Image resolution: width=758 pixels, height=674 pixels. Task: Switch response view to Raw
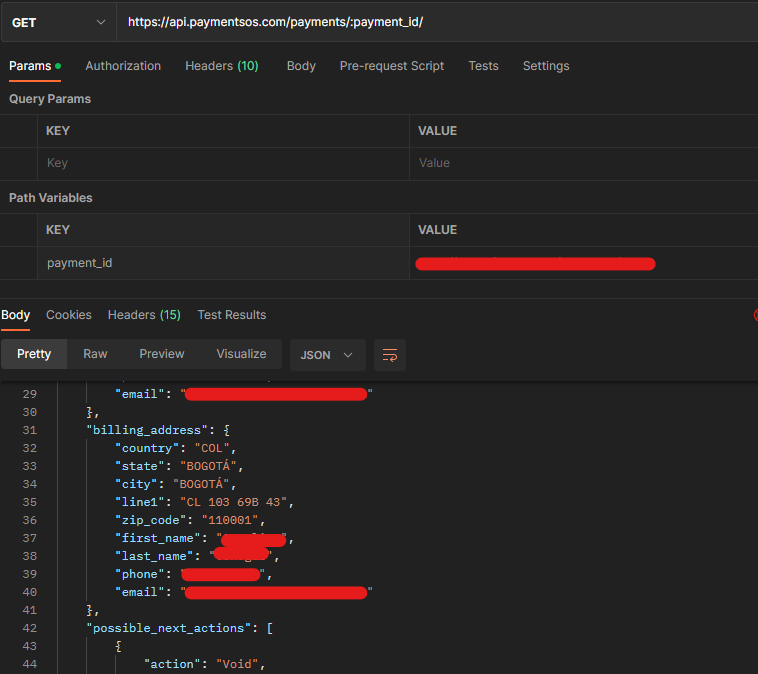coord(95,354)
